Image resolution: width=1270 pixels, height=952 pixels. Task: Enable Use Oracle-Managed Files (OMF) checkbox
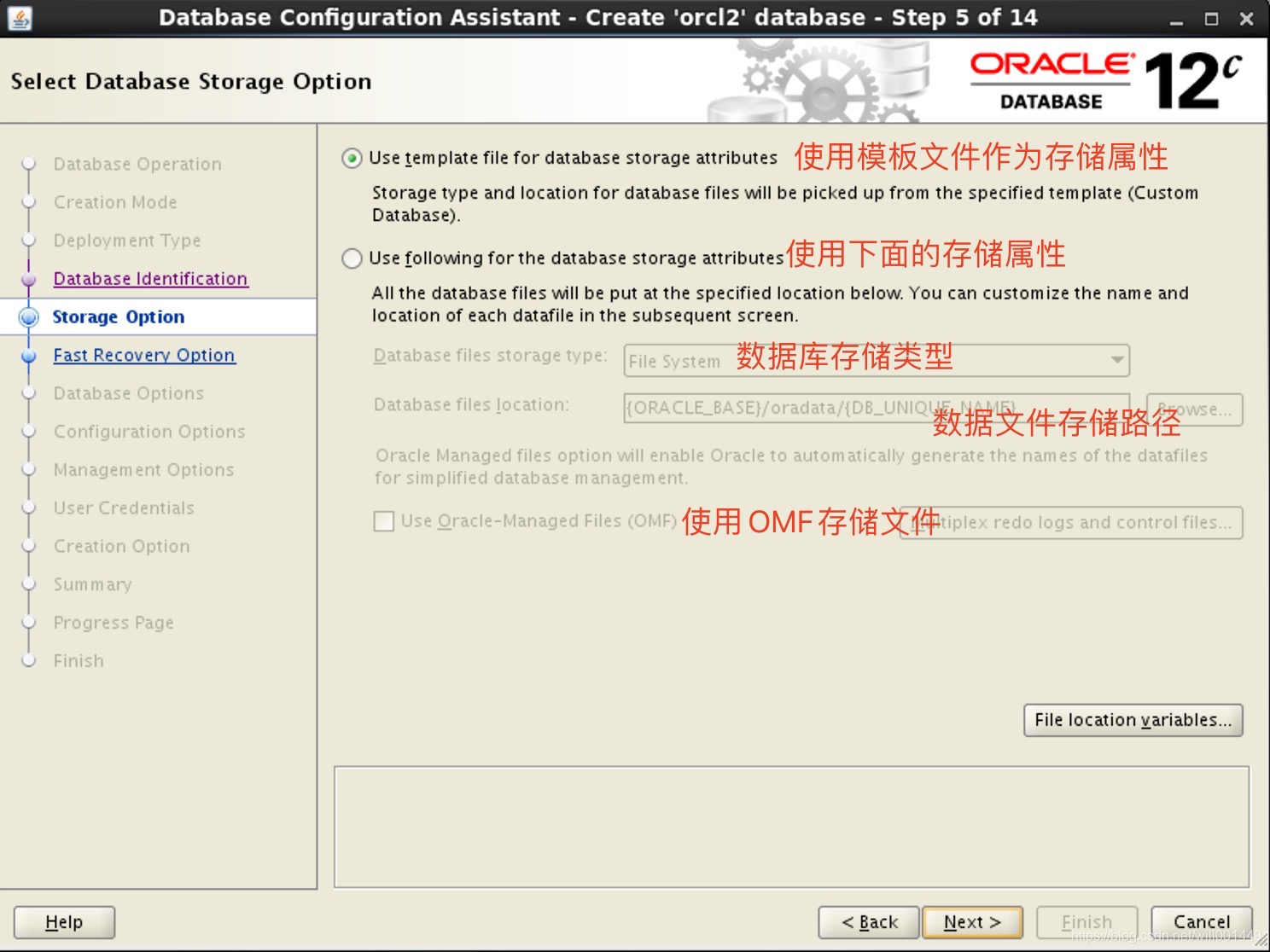point(384,521)
